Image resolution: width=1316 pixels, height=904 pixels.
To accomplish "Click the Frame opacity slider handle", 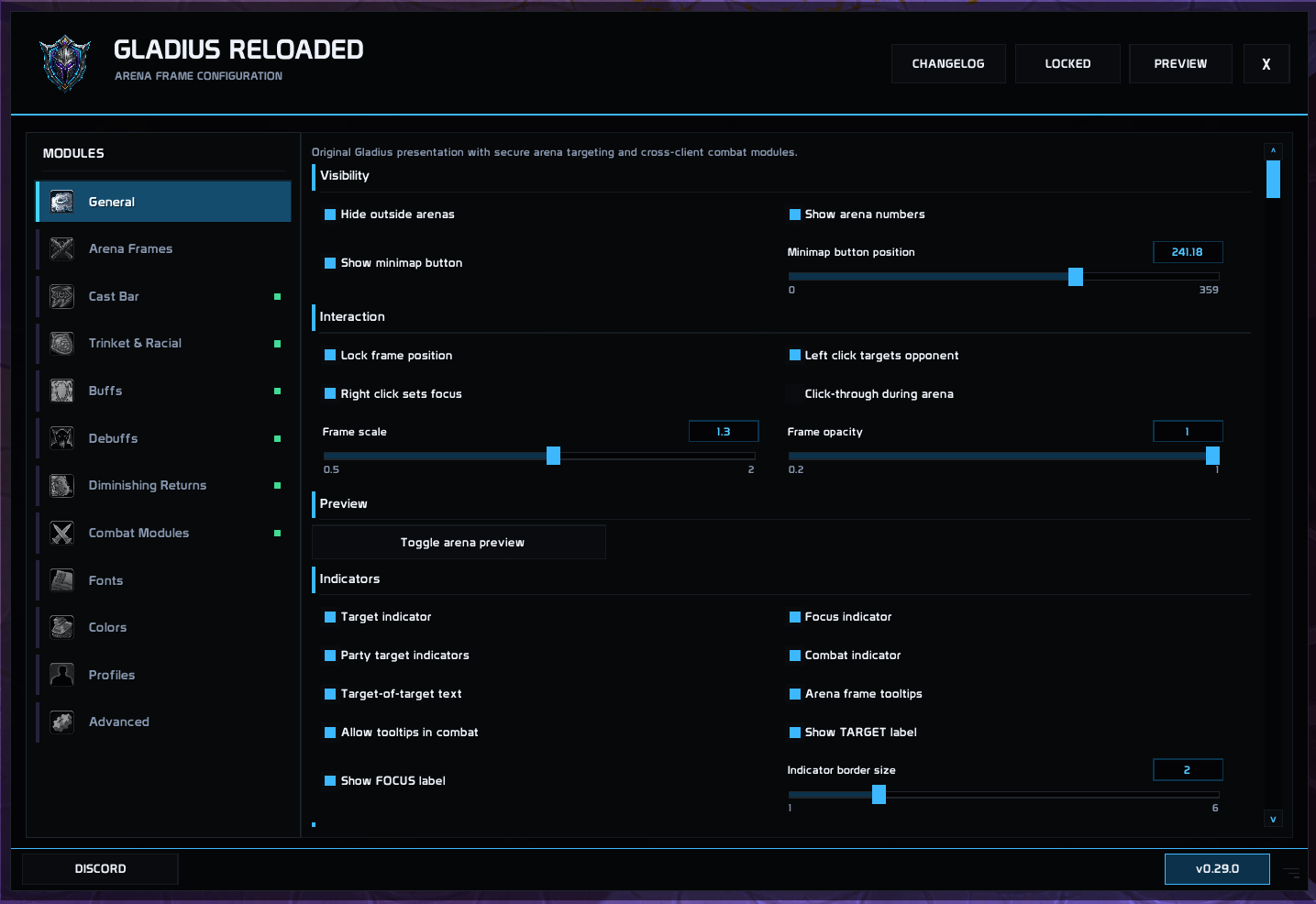I will [x=1212, y=456].
